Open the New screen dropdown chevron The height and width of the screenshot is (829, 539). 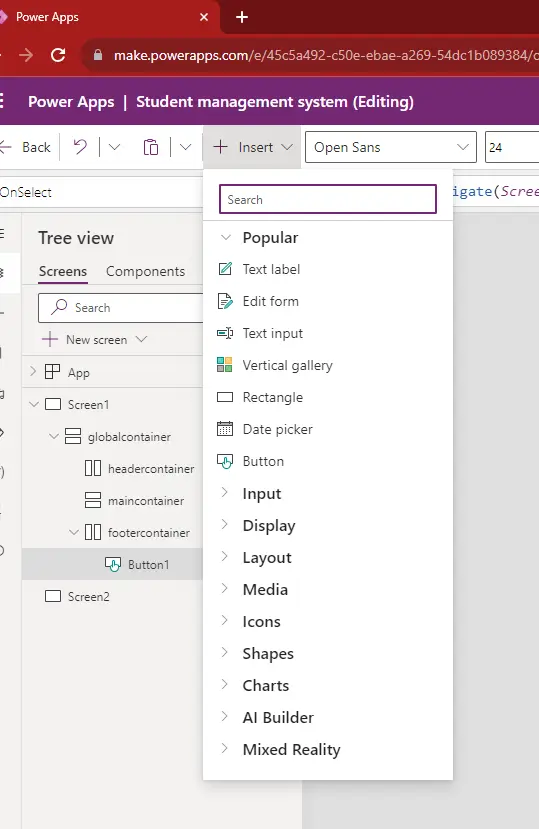pos(141,339)
